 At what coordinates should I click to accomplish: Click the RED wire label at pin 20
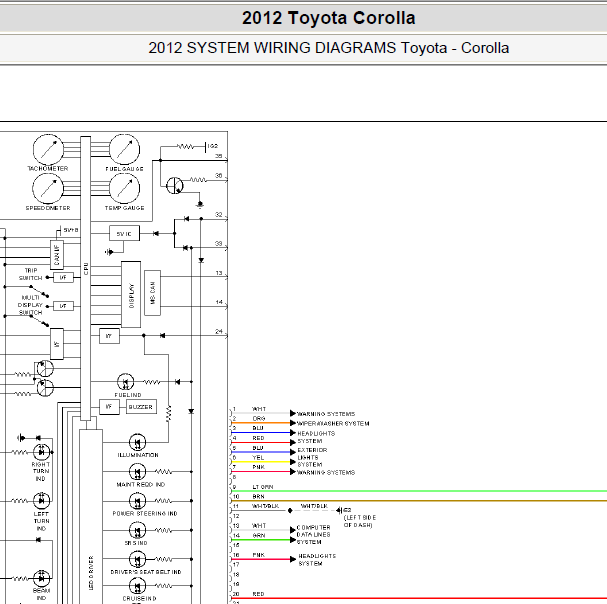point(258,594)
